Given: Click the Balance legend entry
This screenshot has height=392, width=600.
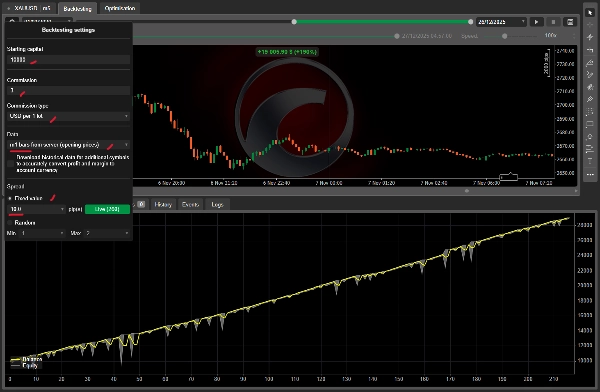Looking at the screenshot, I should [26, 359].
